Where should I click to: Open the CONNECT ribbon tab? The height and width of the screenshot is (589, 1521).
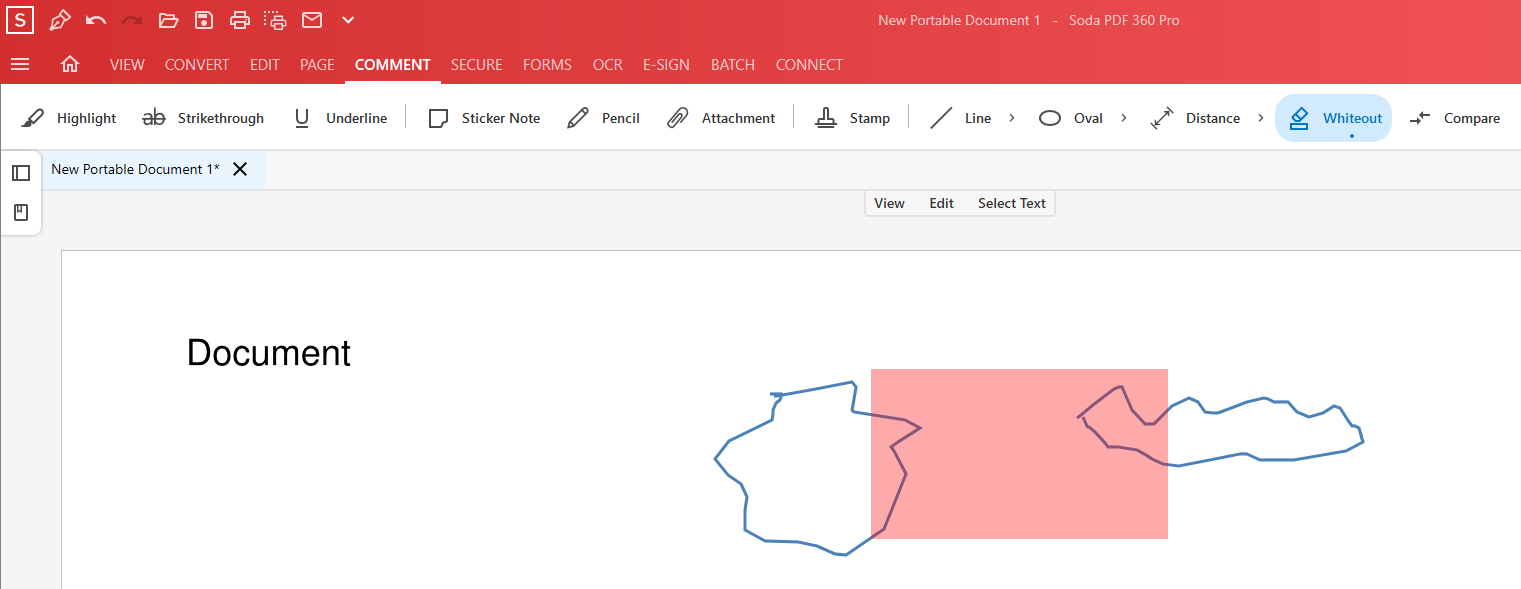(809, 64)
